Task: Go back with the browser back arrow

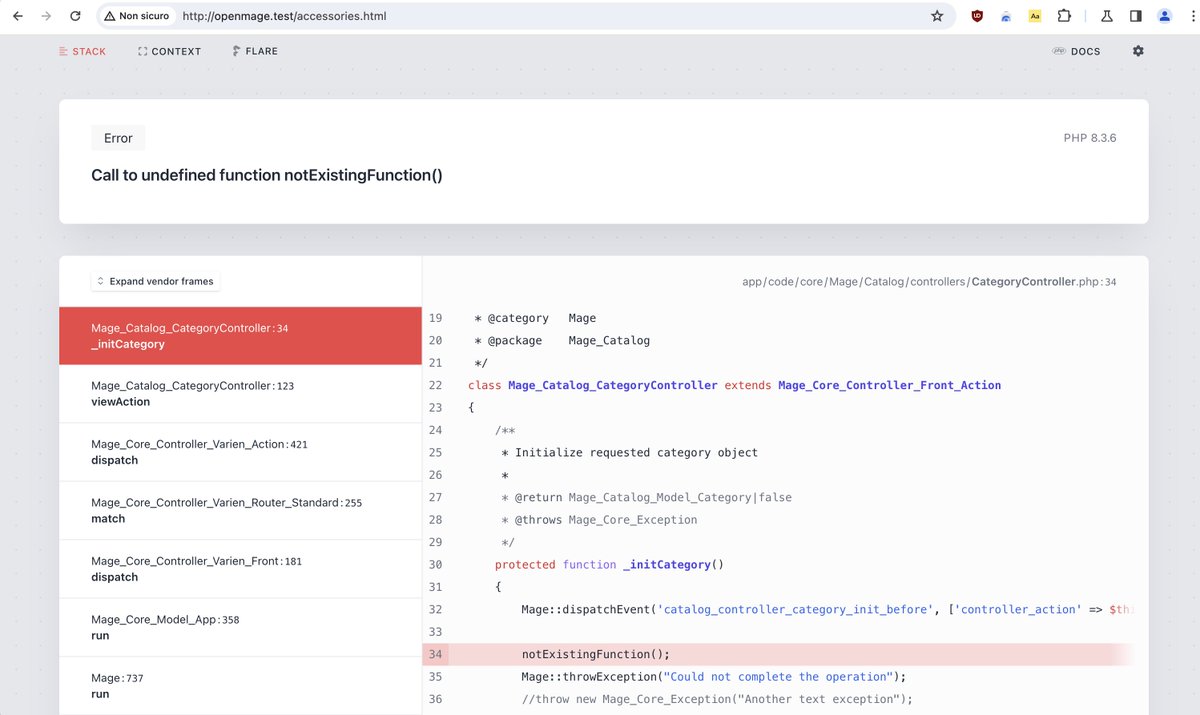Action: click(18, 16)
